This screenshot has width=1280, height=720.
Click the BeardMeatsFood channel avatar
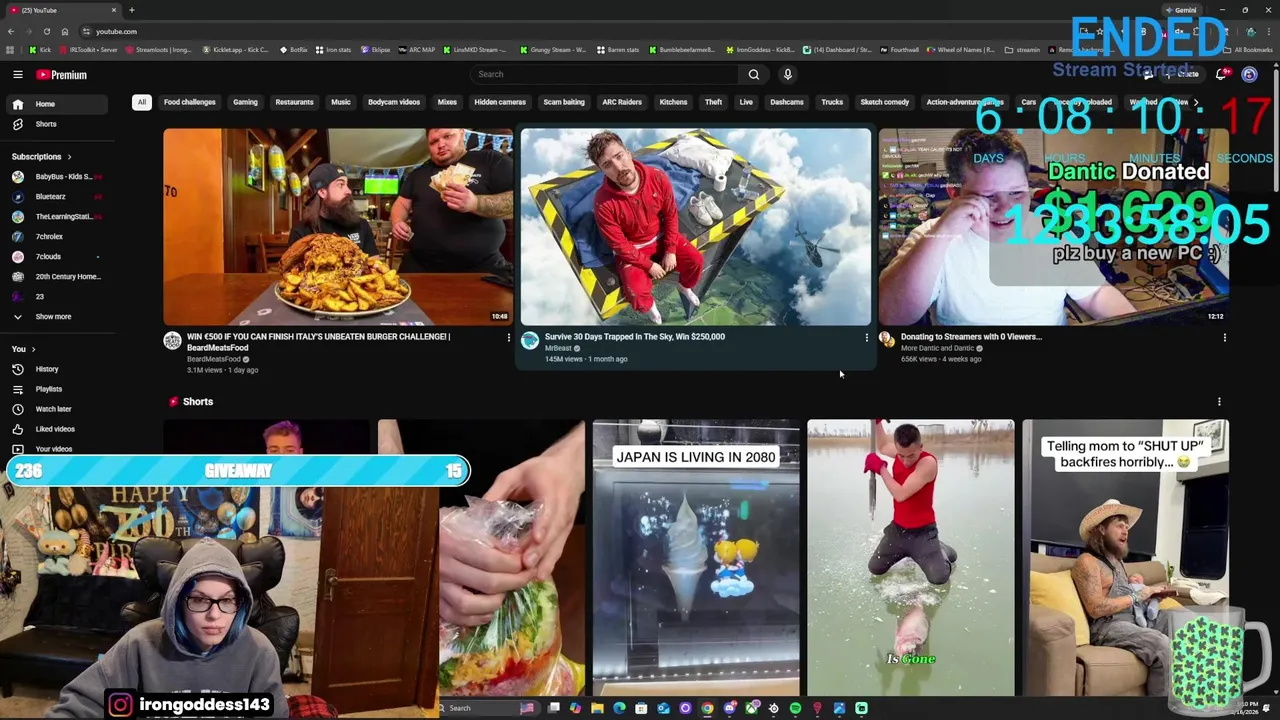point(172,341)
